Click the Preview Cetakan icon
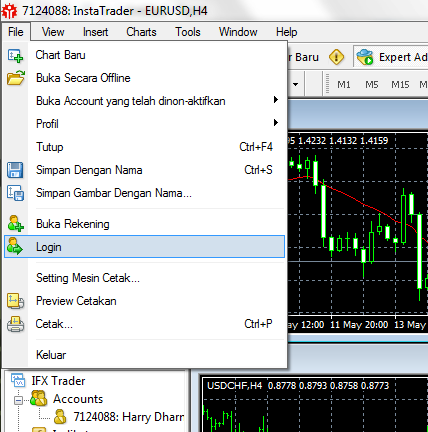 pos(15,301)
